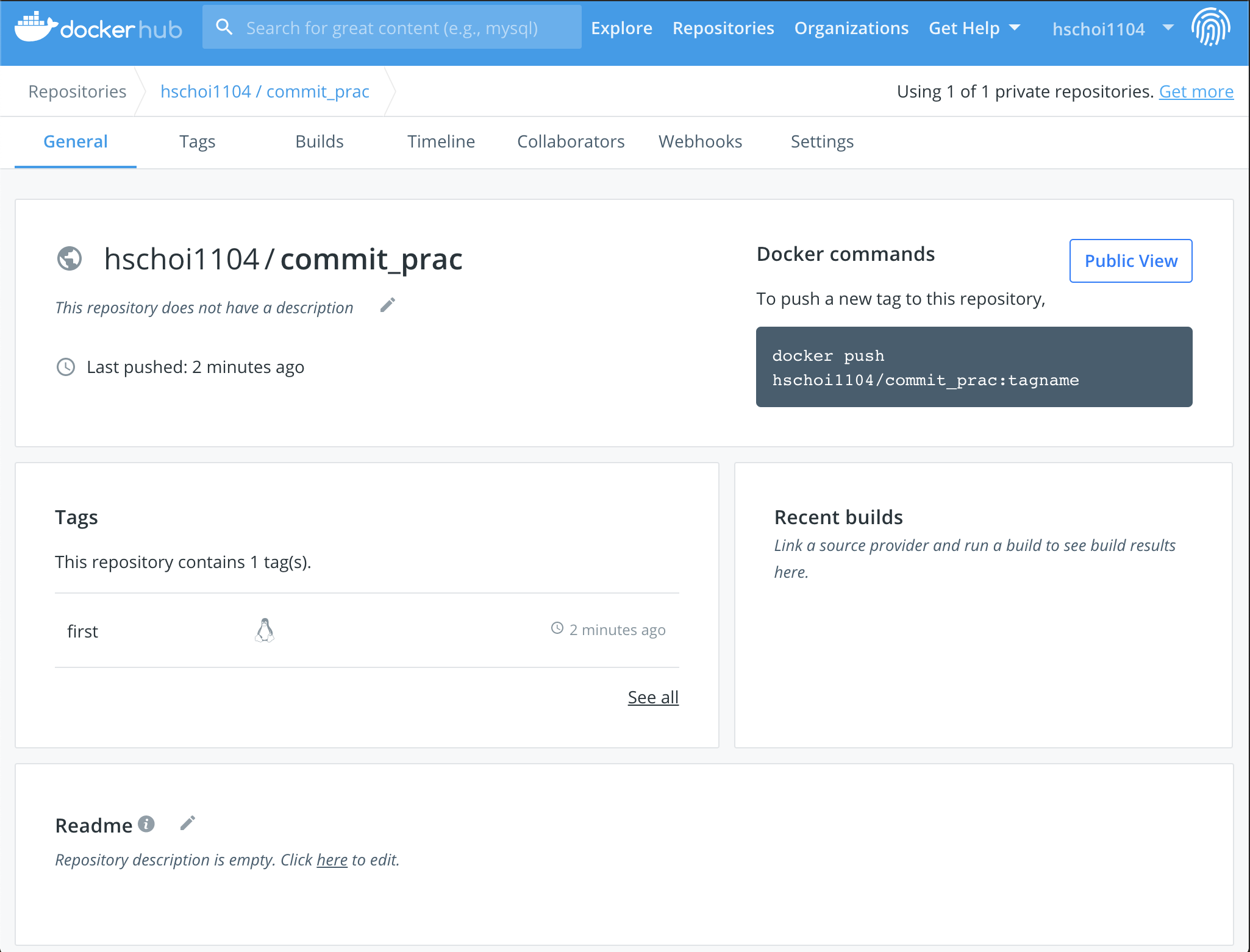Viewport: 1250px width, 952px height.
Task: Click the Docker commands heading
Action: coord(845,254)
